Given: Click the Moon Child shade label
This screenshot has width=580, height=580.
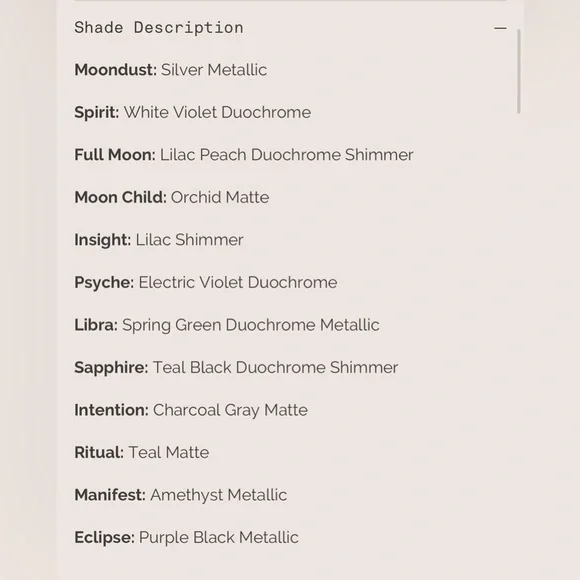Looking at the screenshot, I should (120, 198).
